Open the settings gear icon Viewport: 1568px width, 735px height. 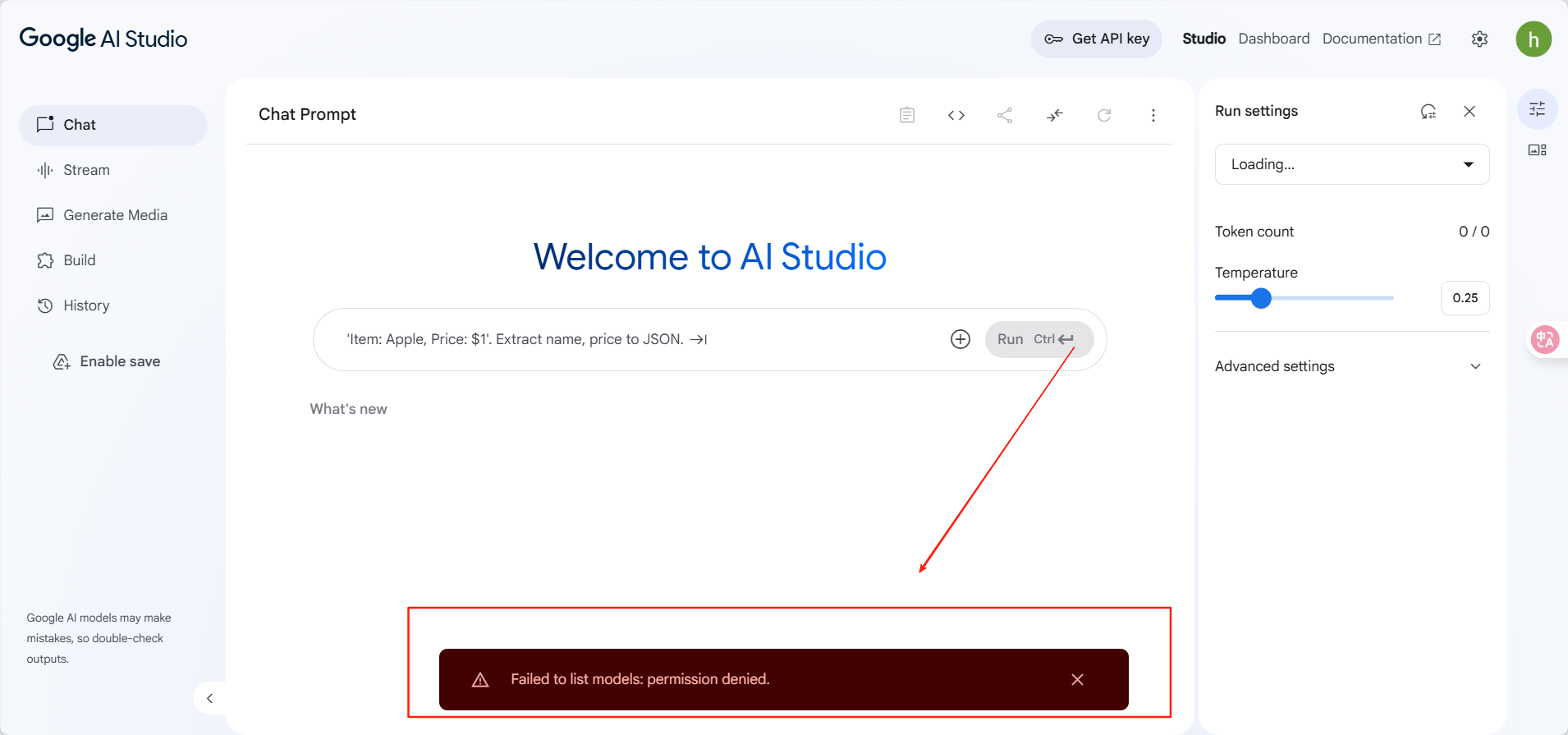[x=1479, y=39]
